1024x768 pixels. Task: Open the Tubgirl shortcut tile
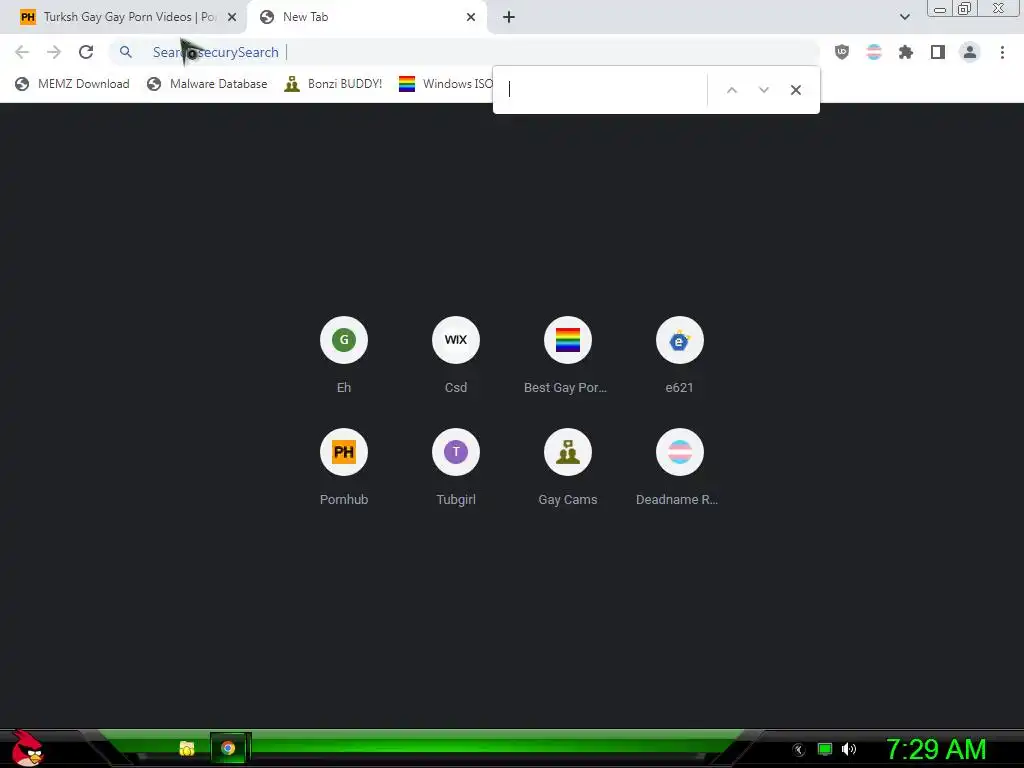tap(456, 468)
